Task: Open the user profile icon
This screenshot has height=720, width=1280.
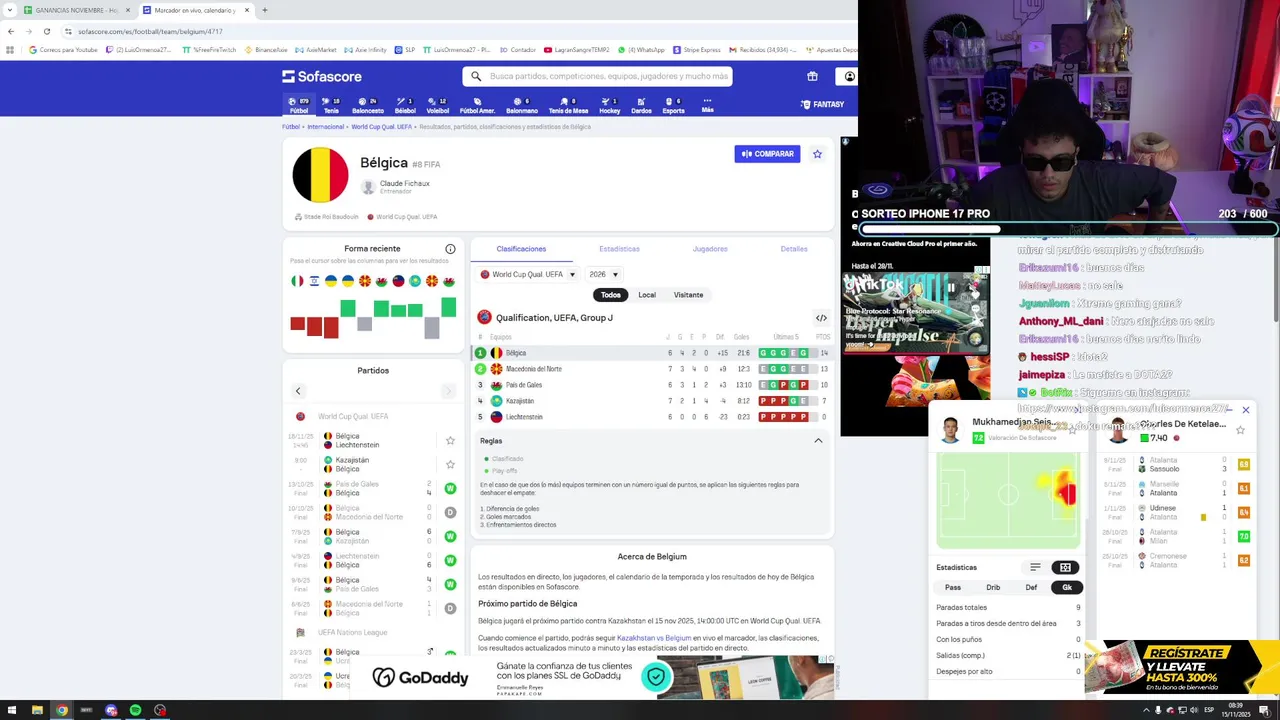Action: 849,76
